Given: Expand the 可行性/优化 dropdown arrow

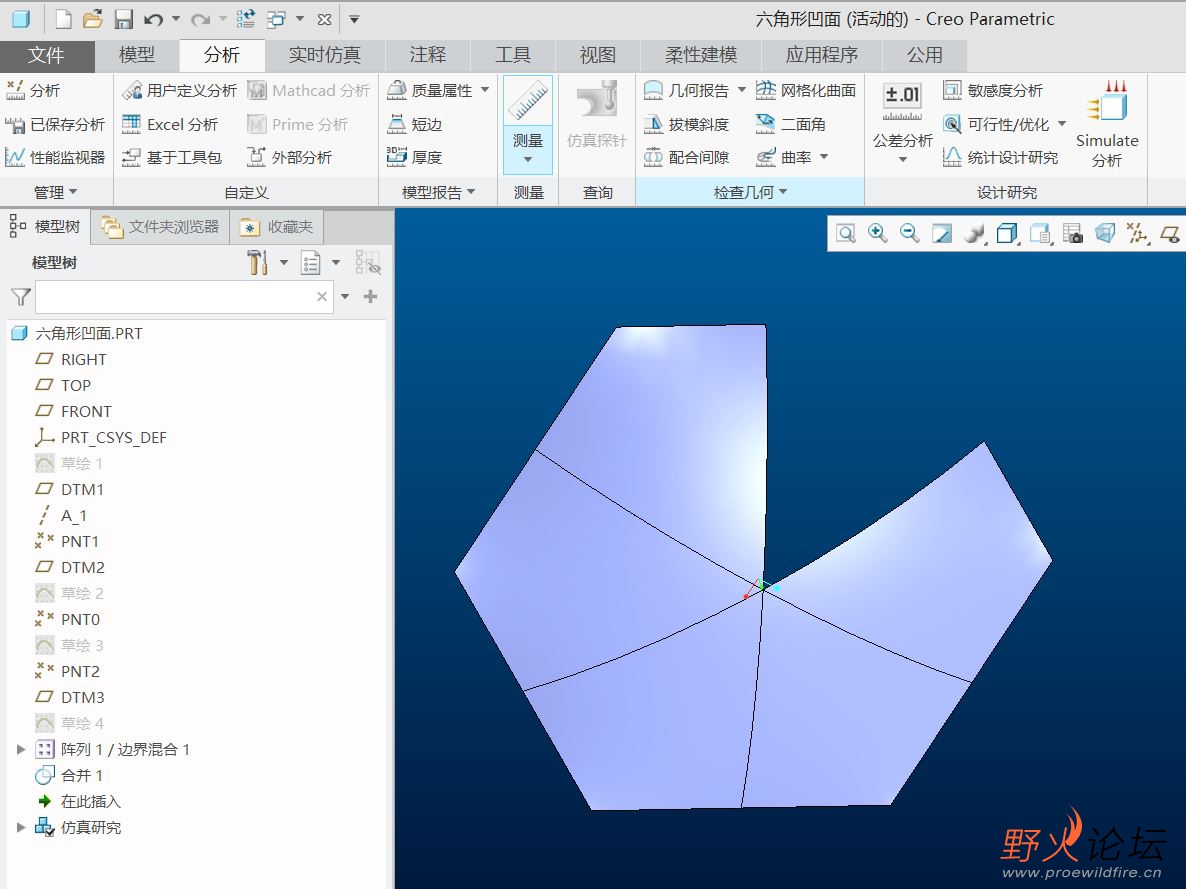Looking at the screenshot, I should pos(1061,123).
